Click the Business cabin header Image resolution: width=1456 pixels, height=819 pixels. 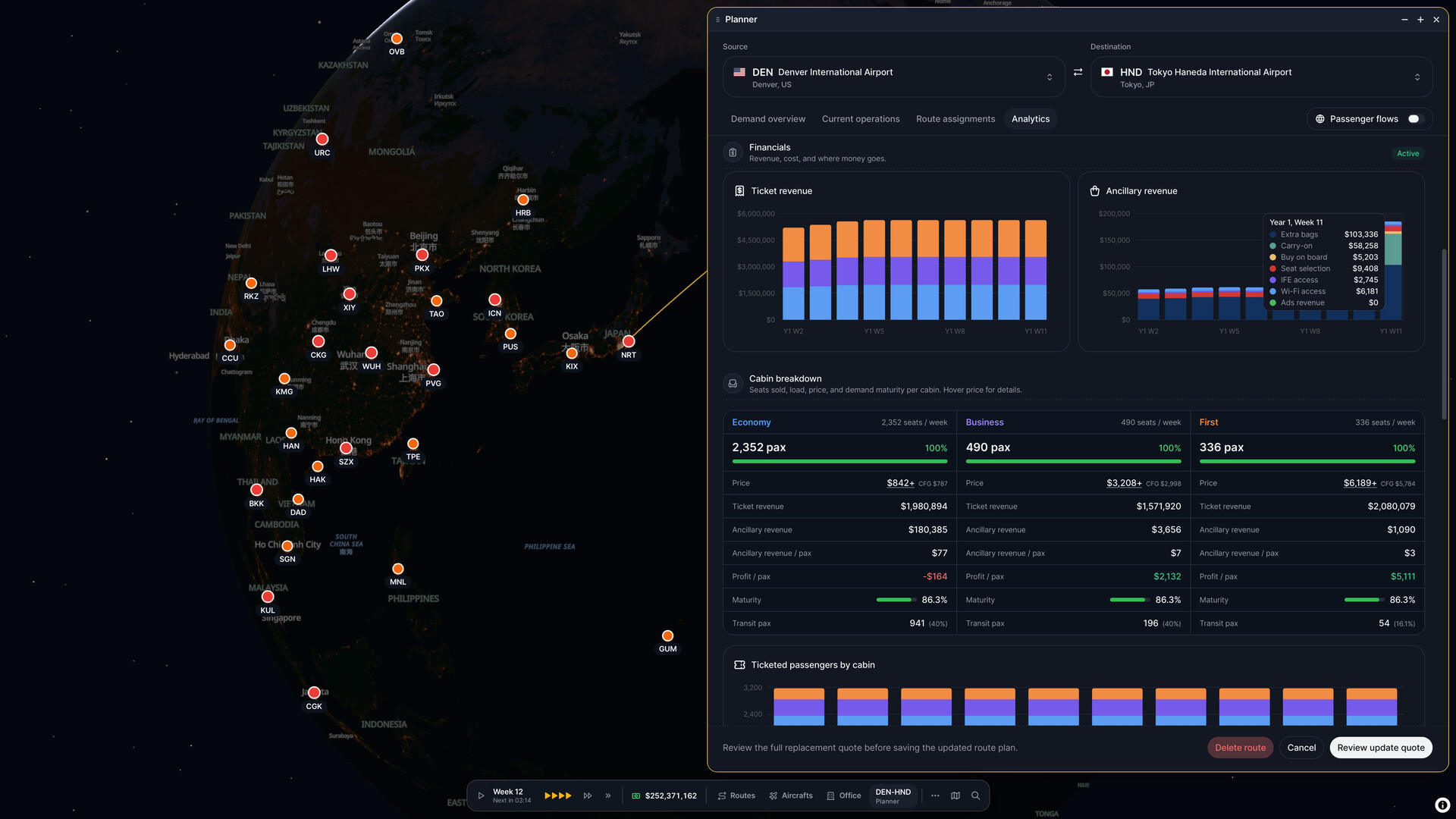tap(984, 422)
